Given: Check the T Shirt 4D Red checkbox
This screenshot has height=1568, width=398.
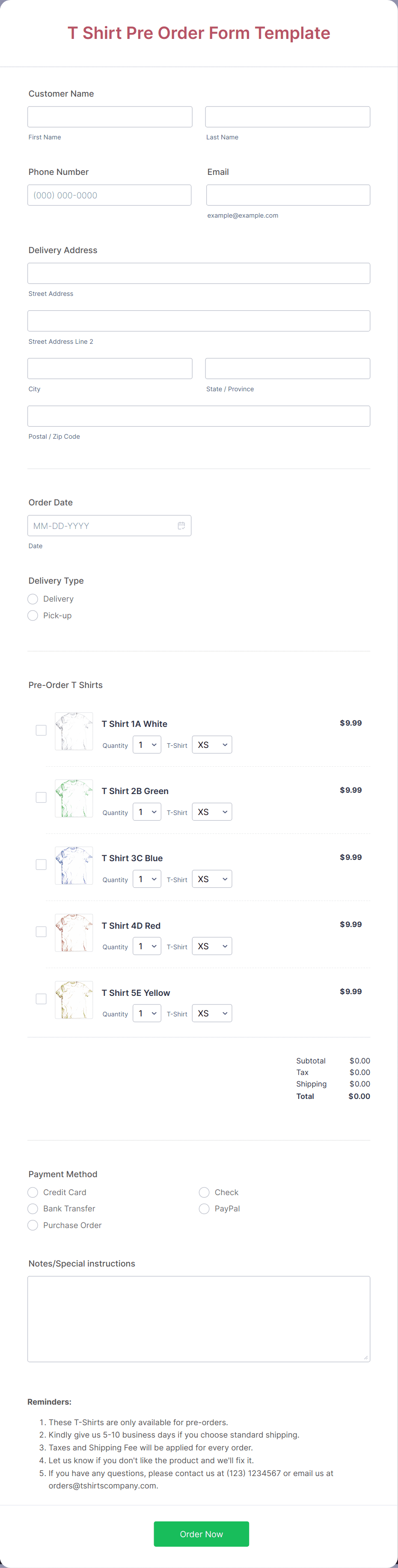Looking at the screenshot, I should [x=41, y=931].
